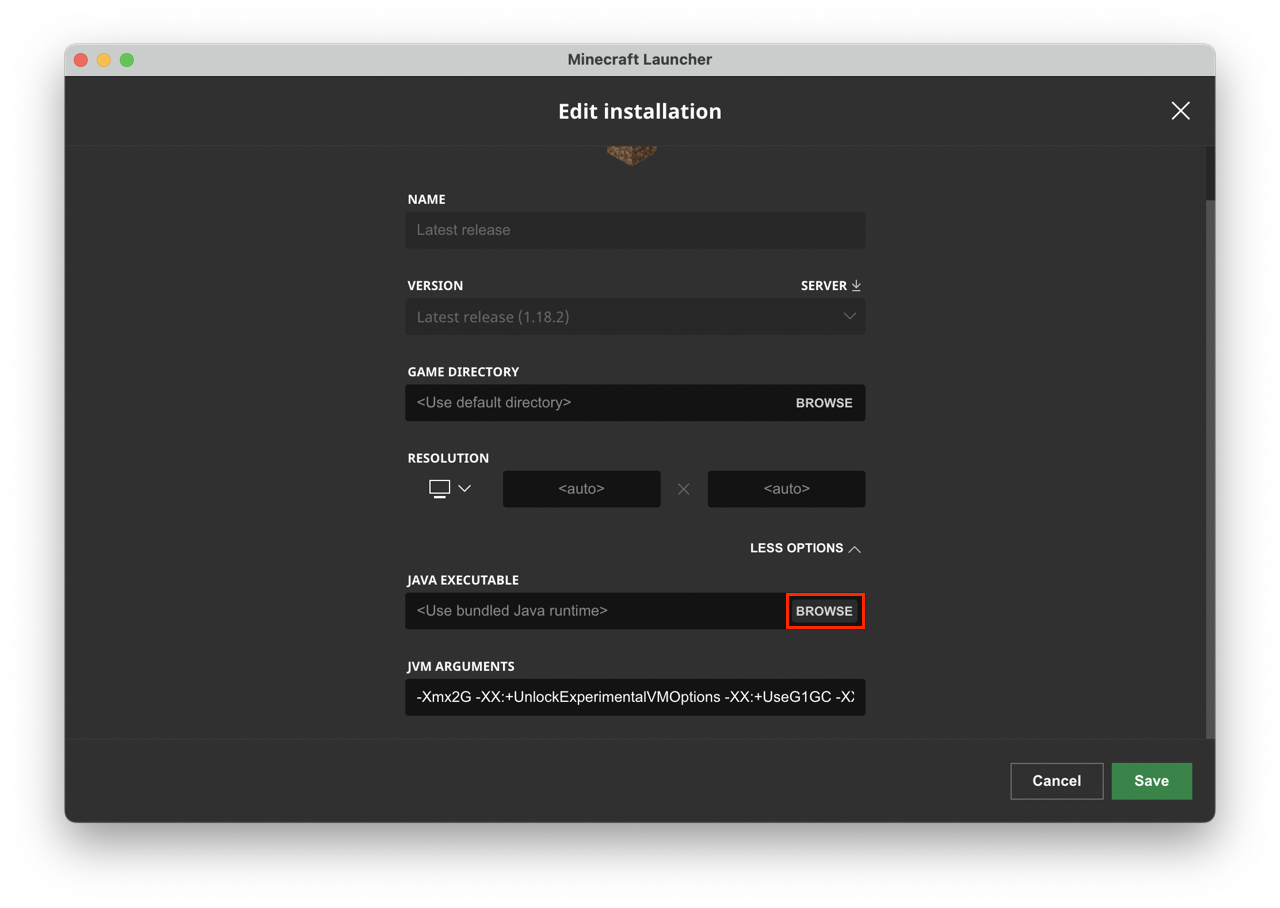Click the yellow traffic light window control
1280x908 pixels.
103,59
